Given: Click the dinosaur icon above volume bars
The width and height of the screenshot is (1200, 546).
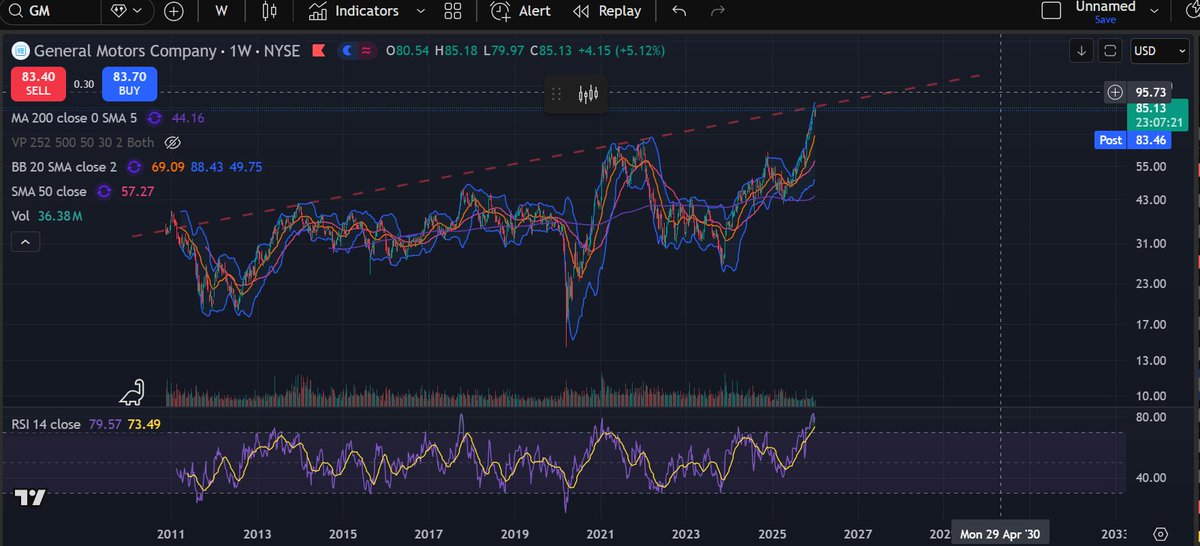Looking at the screenshot, I should click(132, 392).
